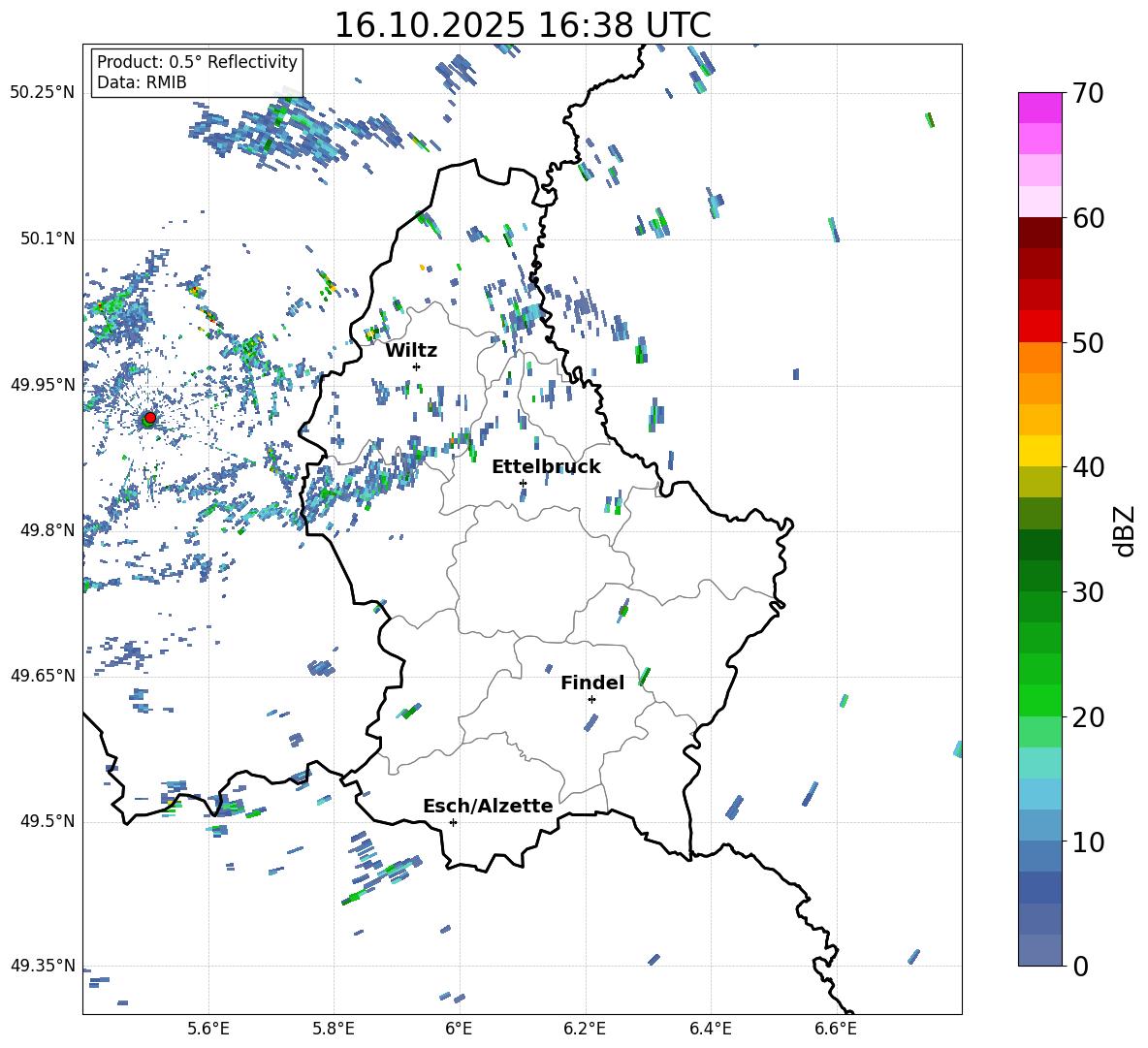Click the dBZ colorbar axis label
The image size is (1148, 1048).
(x=1125, y=530)
